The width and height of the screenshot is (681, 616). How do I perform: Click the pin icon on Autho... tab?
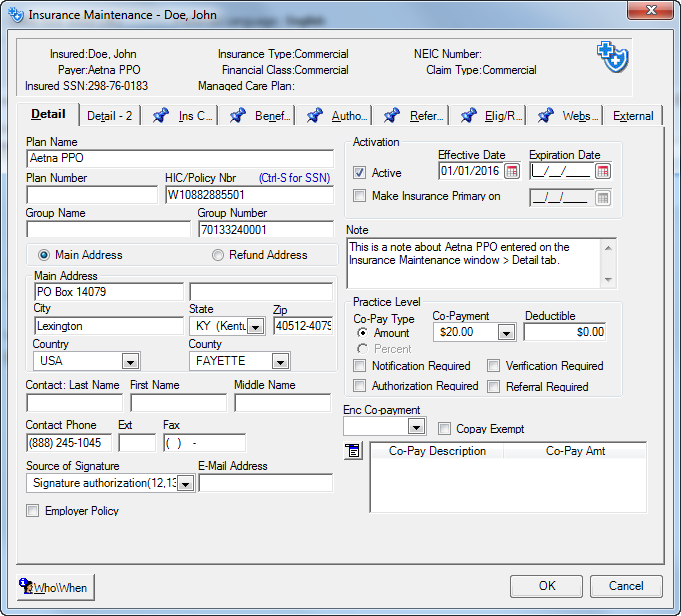[314, 116]
